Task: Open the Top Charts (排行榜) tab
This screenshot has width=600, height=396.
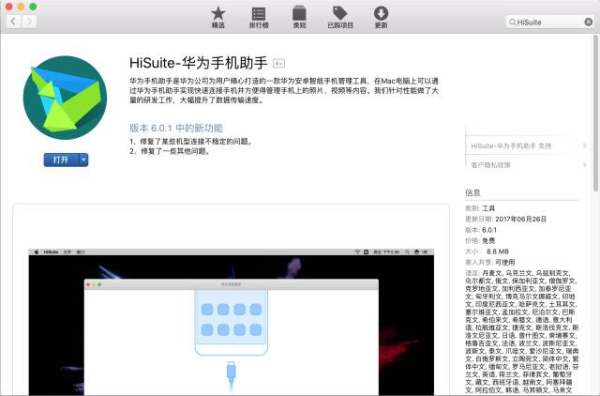Action: coord(259,17)
